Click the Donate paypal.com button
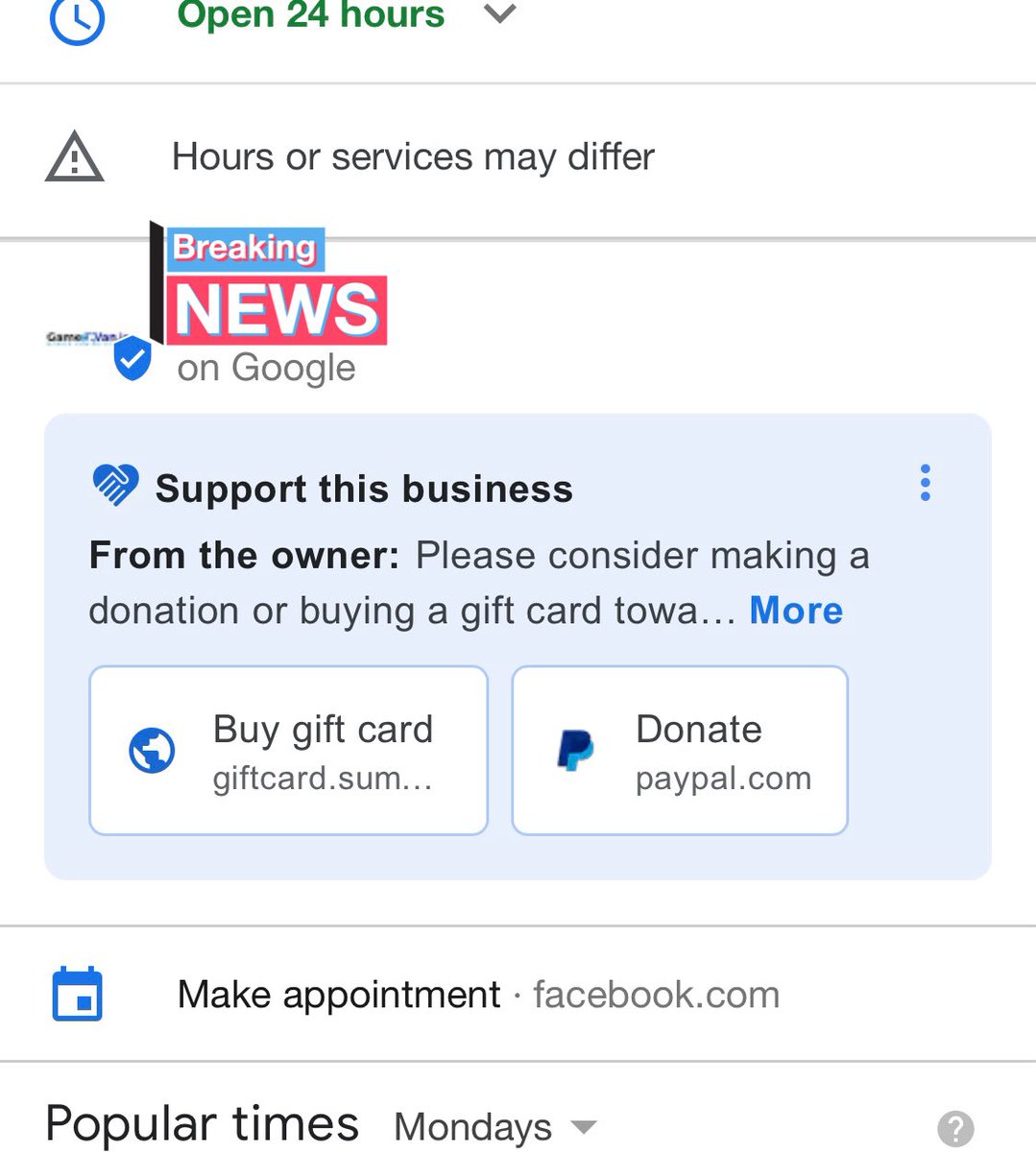 (x=680, y=751)
